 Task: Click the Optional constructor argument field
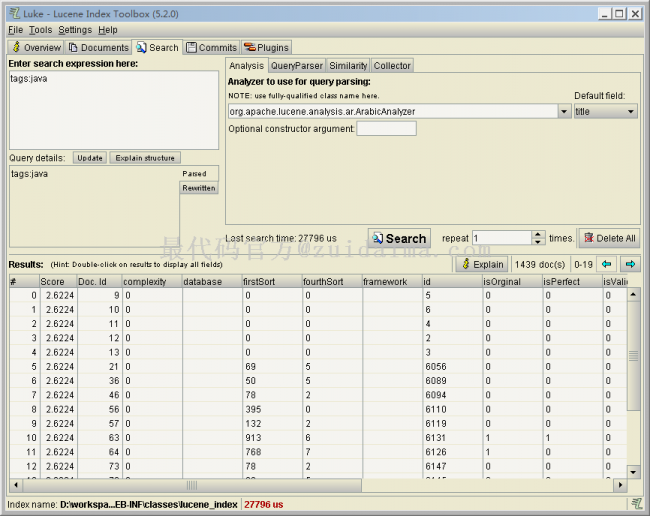pos(386,129)
